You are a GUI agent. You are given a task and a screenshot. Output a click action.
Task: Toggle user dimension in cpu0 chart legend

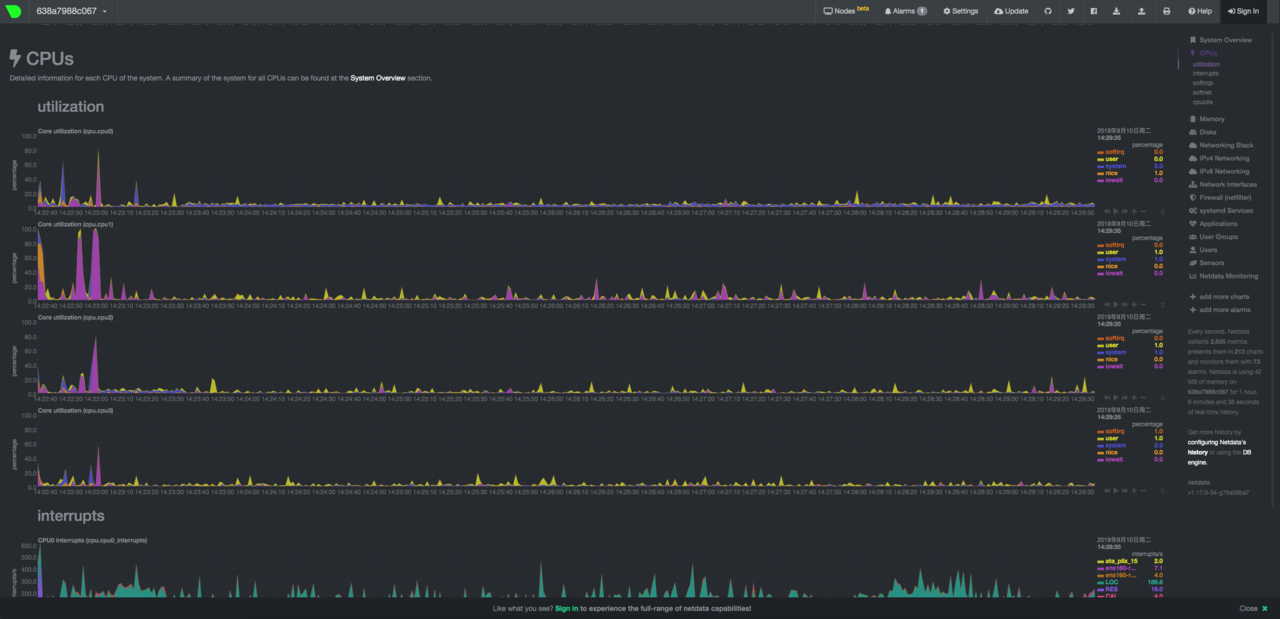tap(1110, 159)
